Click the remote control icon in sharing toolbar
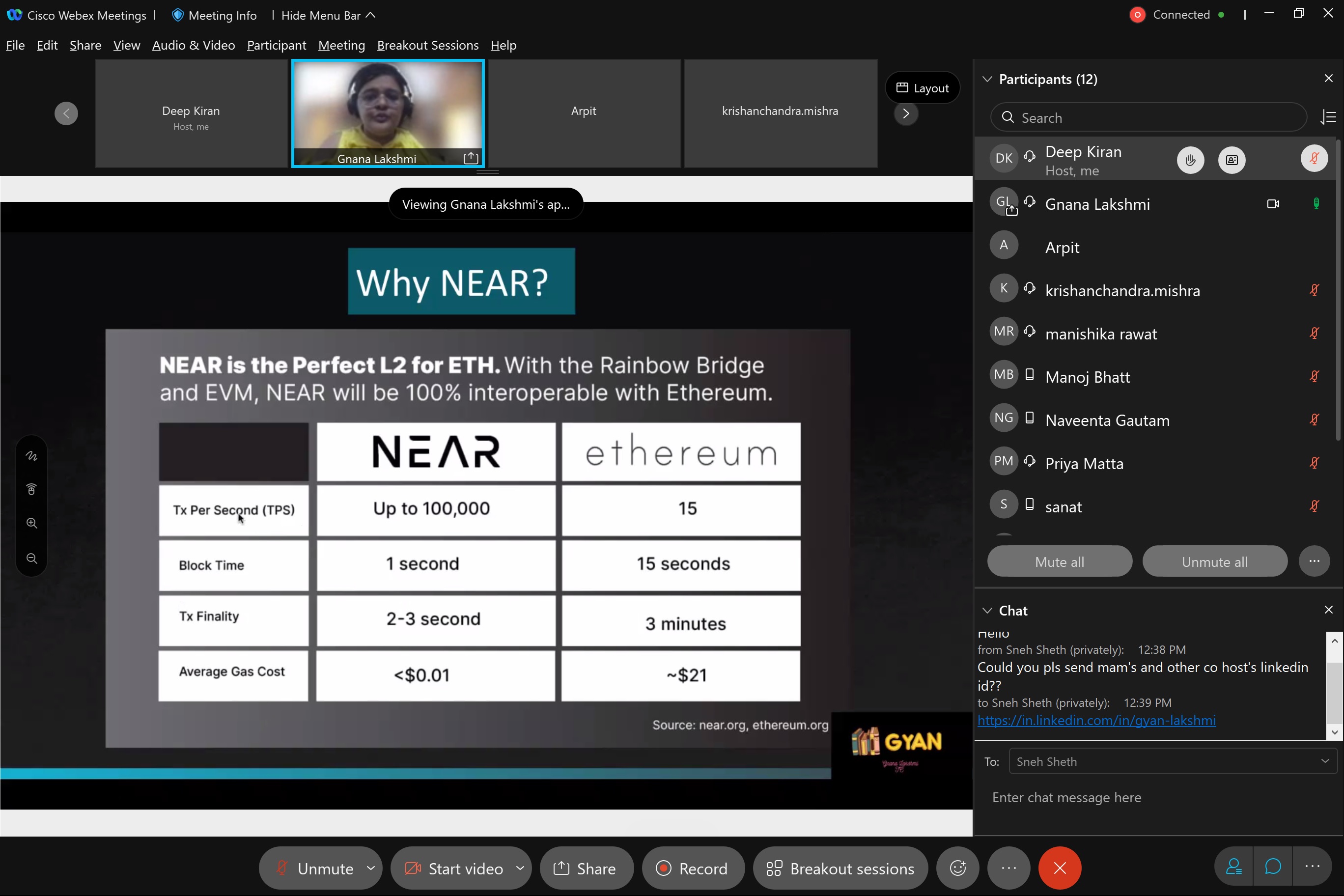This screenshot has height=896, width=1344. (31, 490)
